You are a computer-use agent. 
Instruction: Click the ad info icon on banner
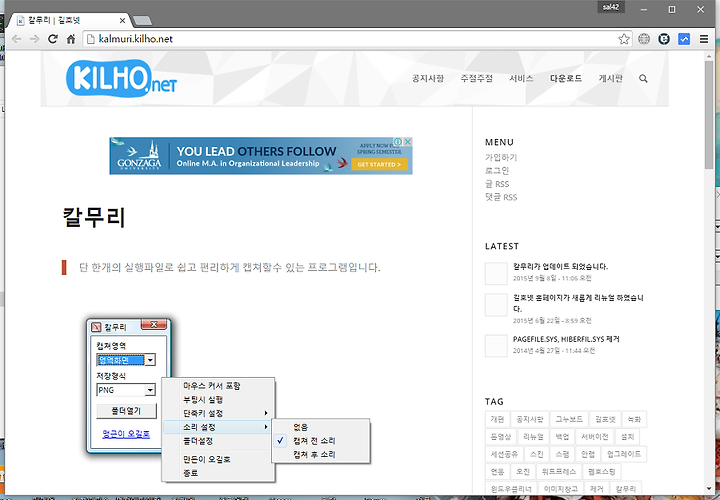(x=398, y=141)
